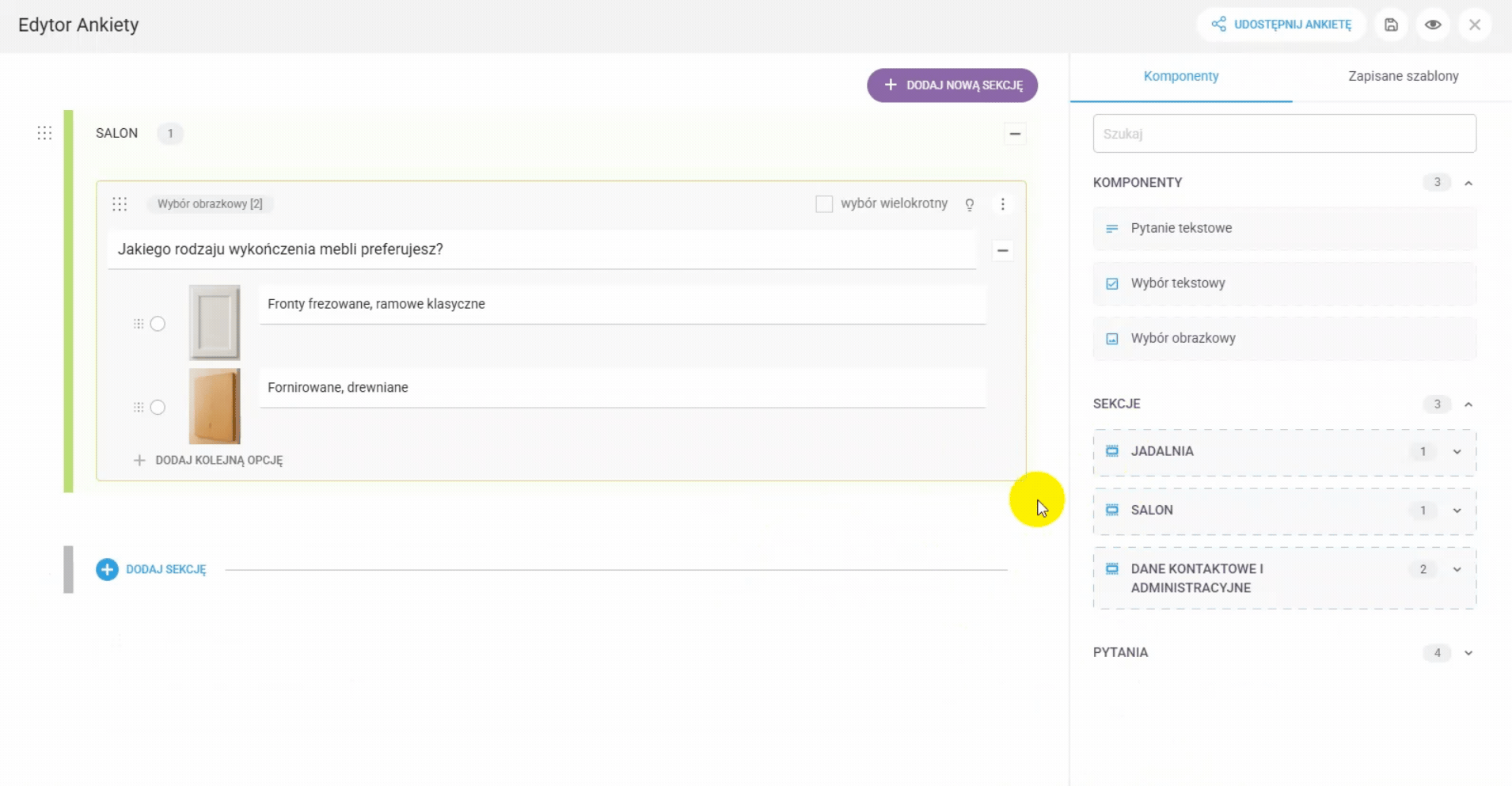Expand the PYTANIA group chevron
Image resolution: width=1512 pixels, height=786 pixels.
tap(1468, 653)
